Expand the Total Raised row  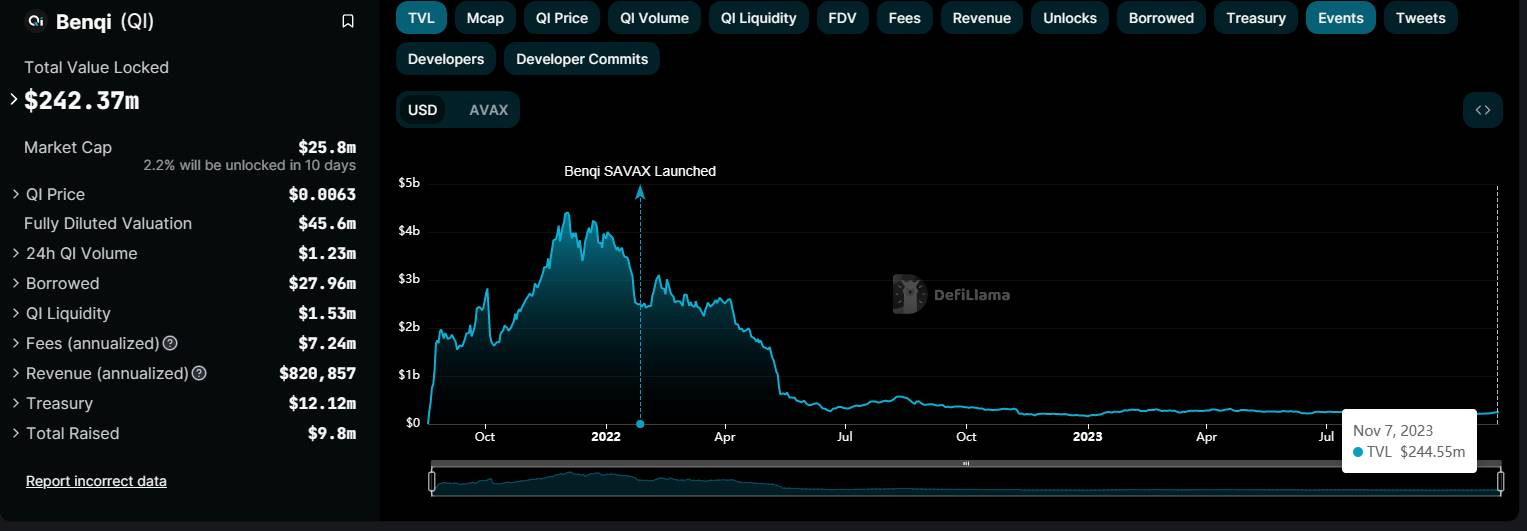pos(16,433)
